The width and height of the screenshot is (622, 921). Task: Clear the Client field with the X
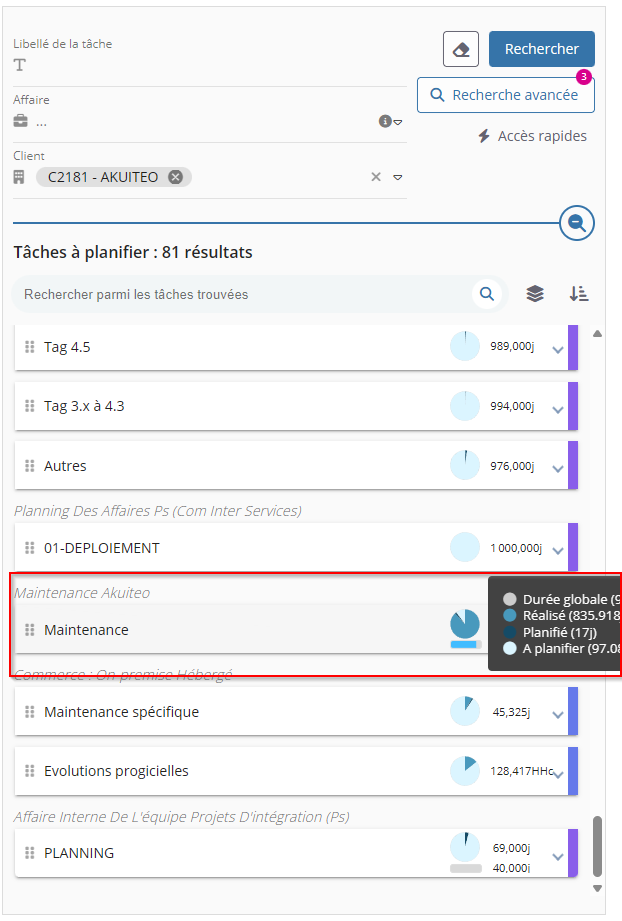(x=376, y=177)
